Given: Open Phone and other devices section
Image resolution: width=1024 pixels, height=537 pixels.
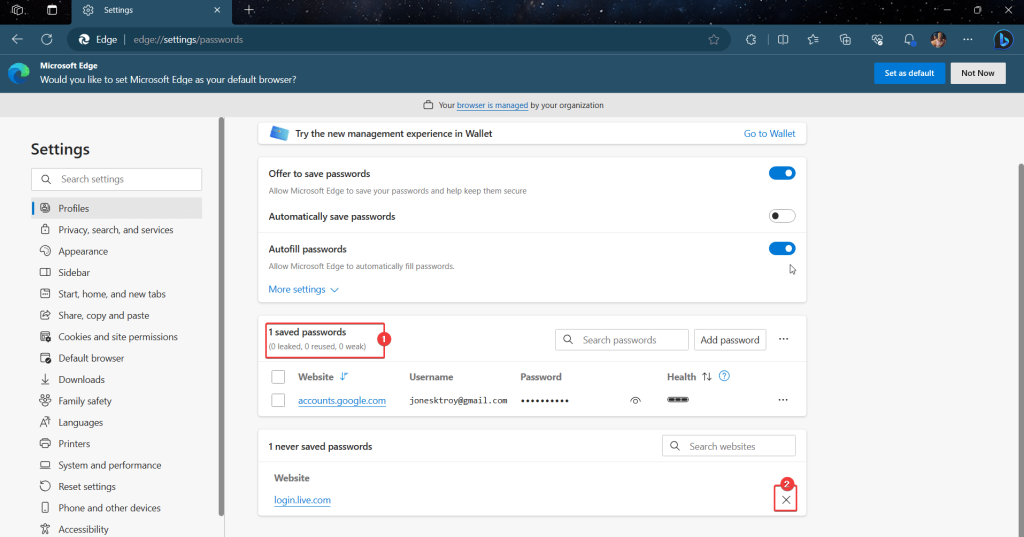Looking at the screenshot, I should pos(117,508).
